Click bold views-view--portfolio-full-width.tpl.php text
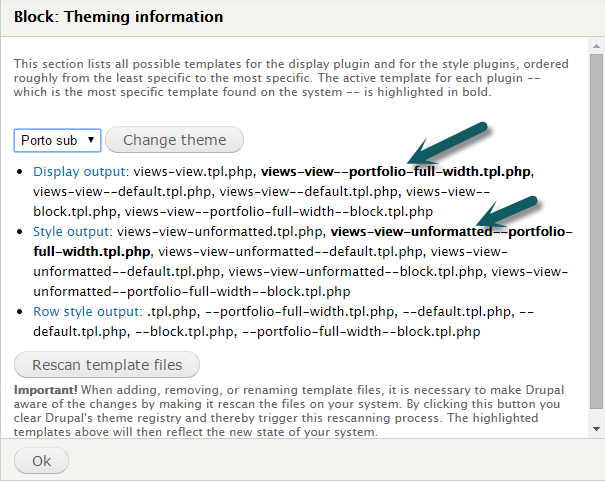This screenshot has height=481, width=605. (396, 171)
